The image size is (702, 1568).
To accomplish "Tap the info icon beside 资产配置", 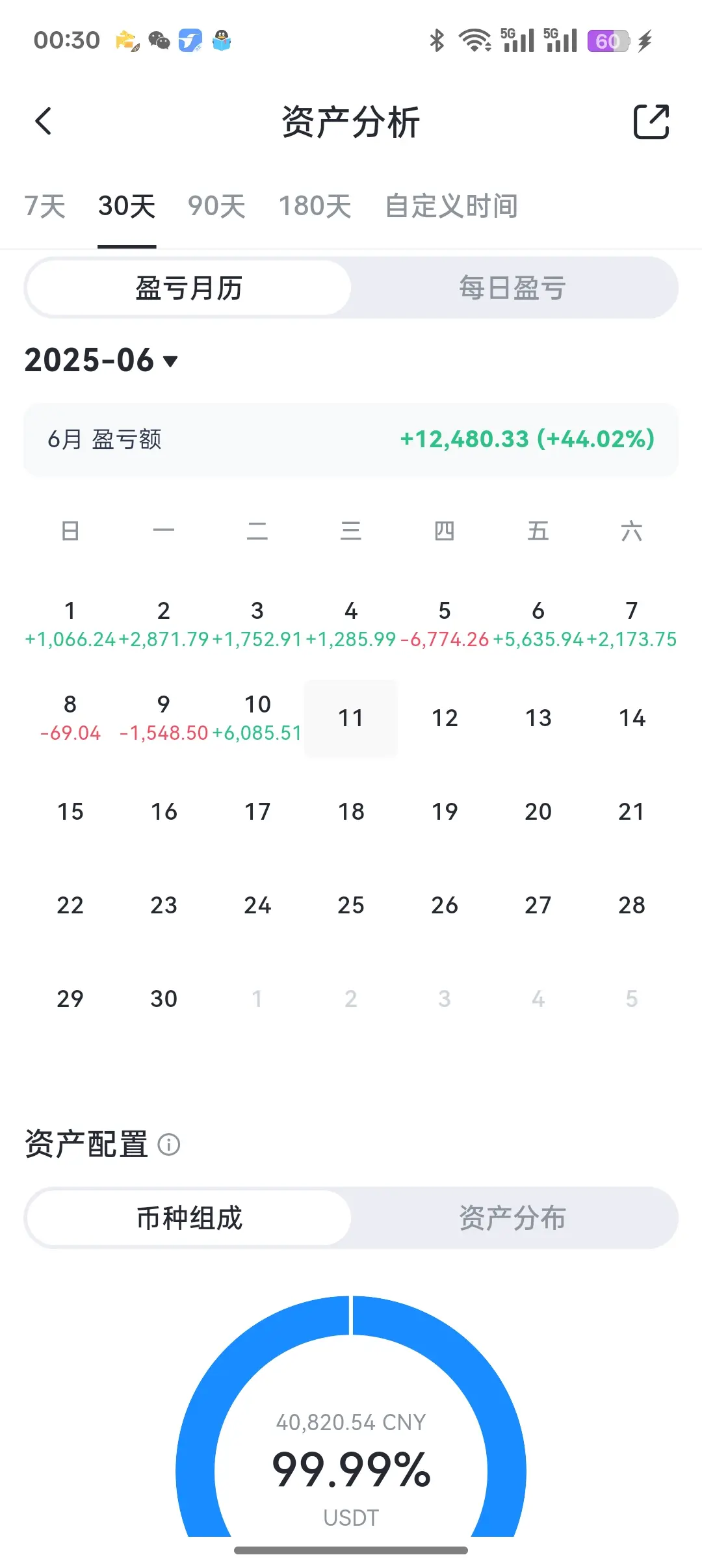I will click(x=169, y=1144).
